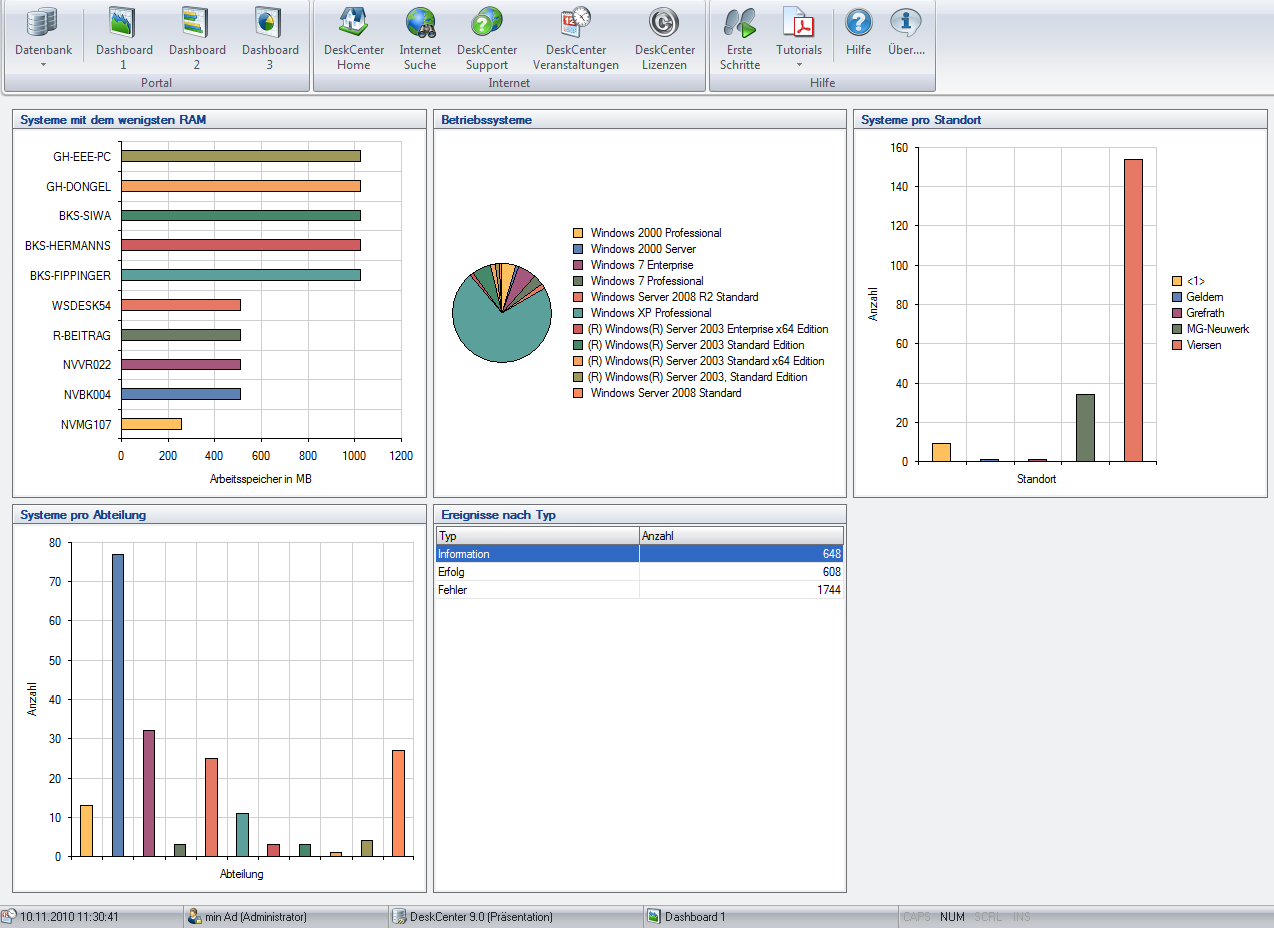Click the Viersen legend color swatch

pos(1177,345)
